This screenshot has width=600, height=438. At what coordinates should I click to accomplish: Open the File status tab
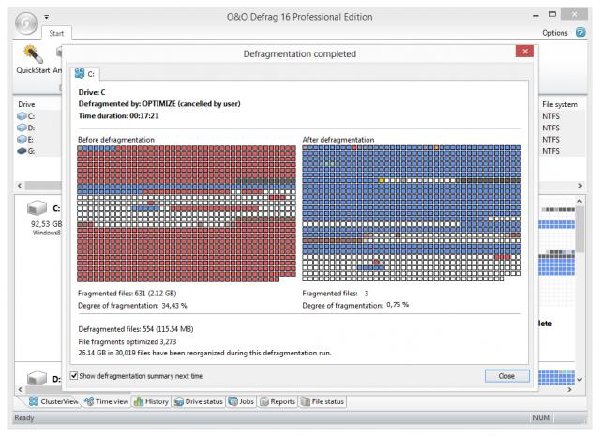point(322,401)
